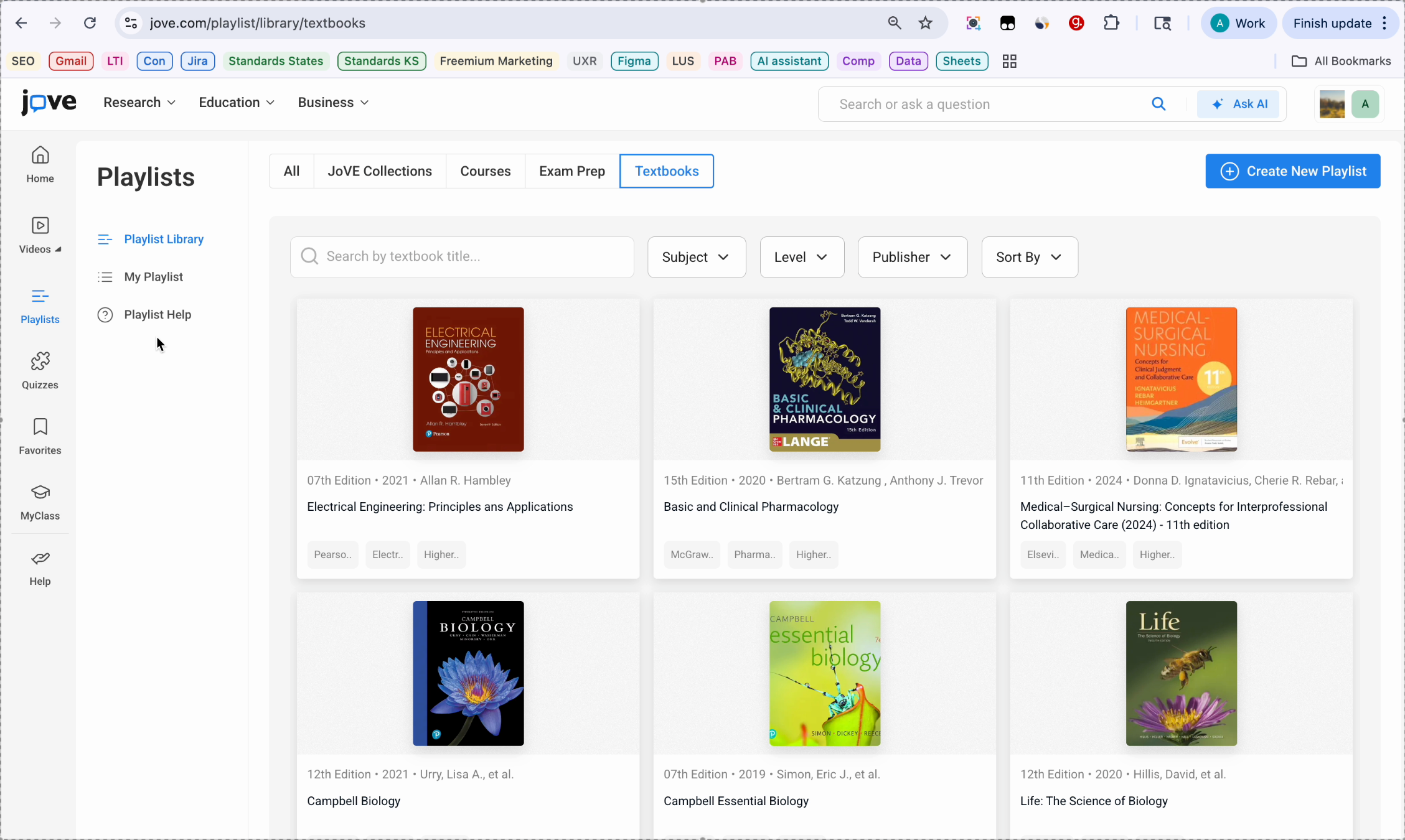Open Playlist Library in side menu

151,239
